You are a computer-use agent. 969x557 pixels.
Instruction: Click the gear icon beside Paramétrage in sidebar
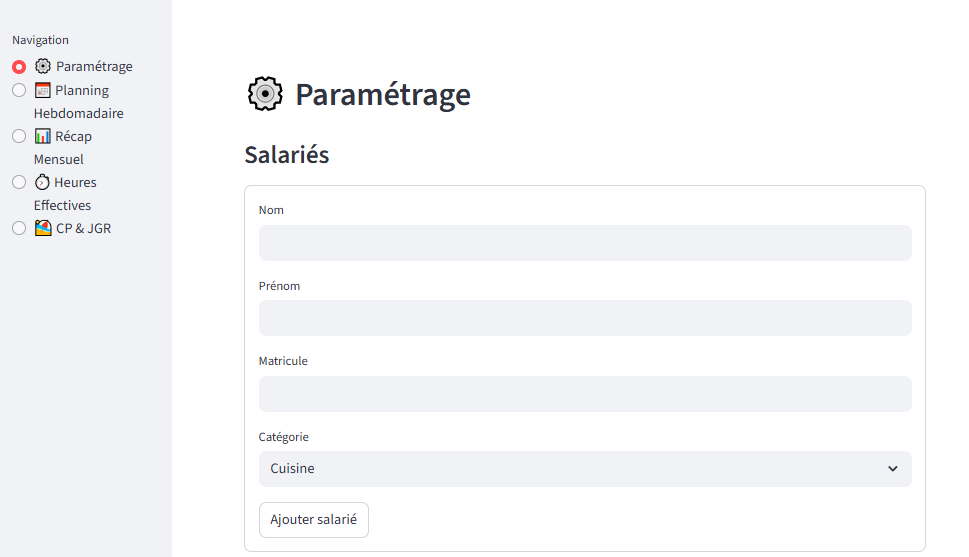click(42, 67)
